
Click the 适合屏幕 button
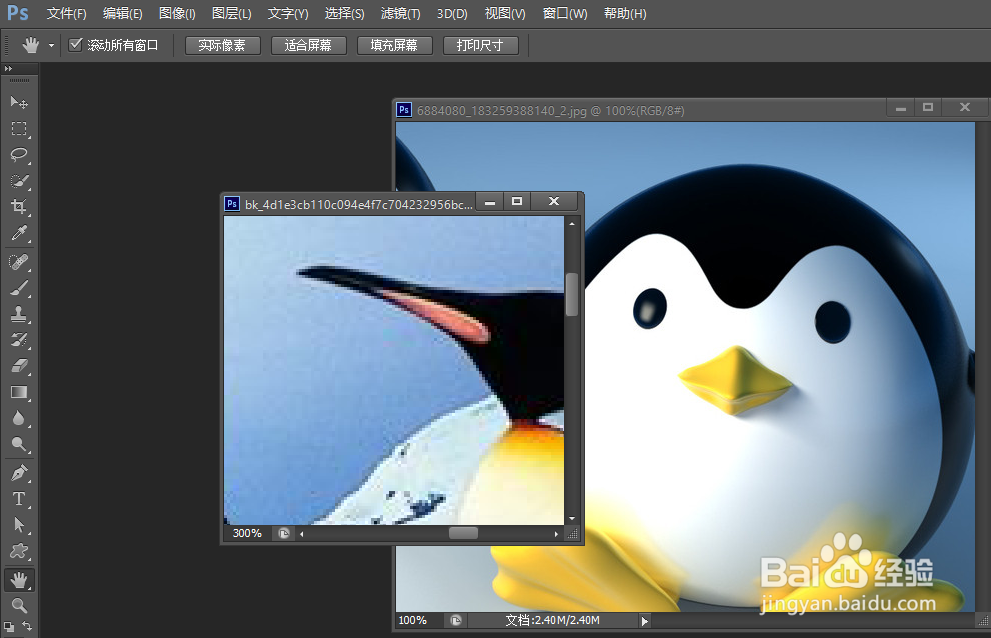pyautogui.click(x=308, y=46)
